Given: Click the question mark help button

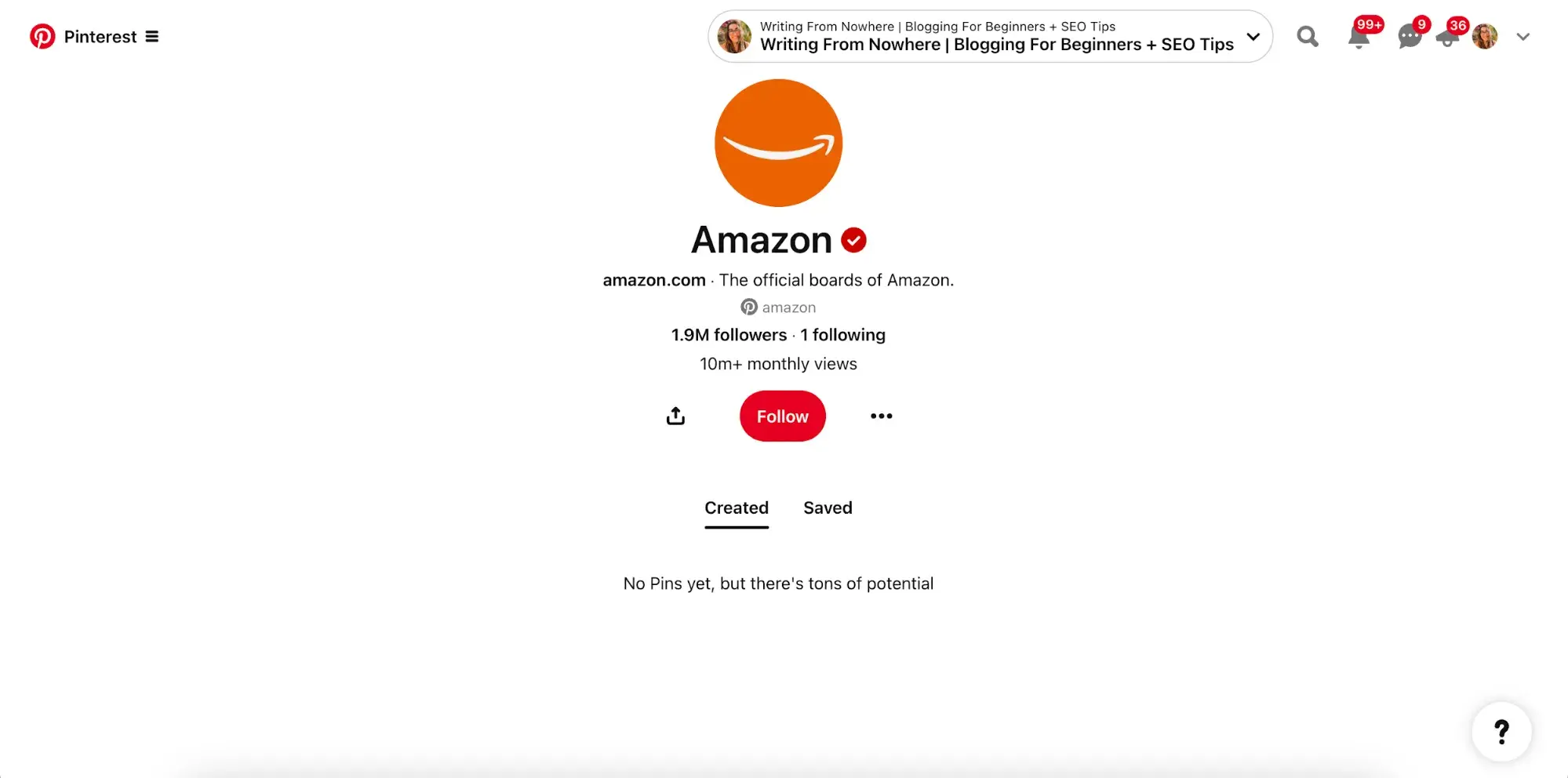Looking at the screenshot, I should pos(1501,732).
